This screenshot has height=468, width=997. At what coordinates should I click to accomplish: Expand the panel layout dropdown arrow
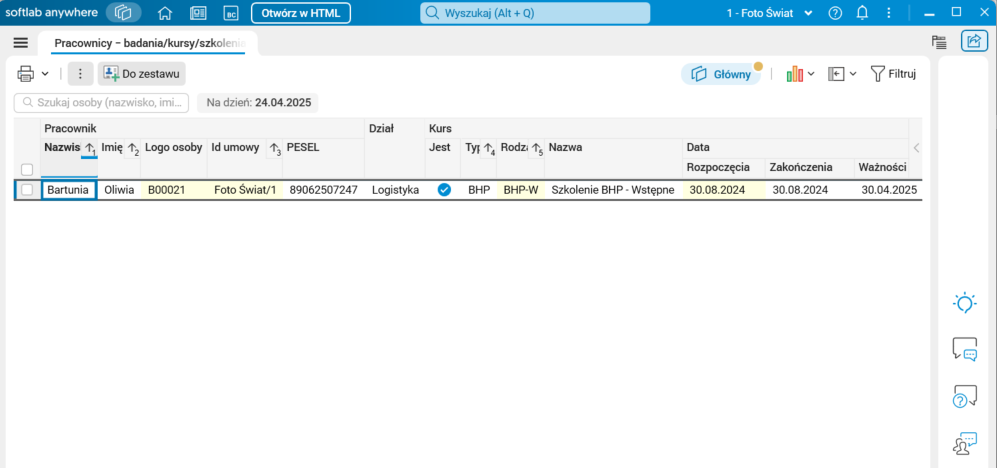853,74
